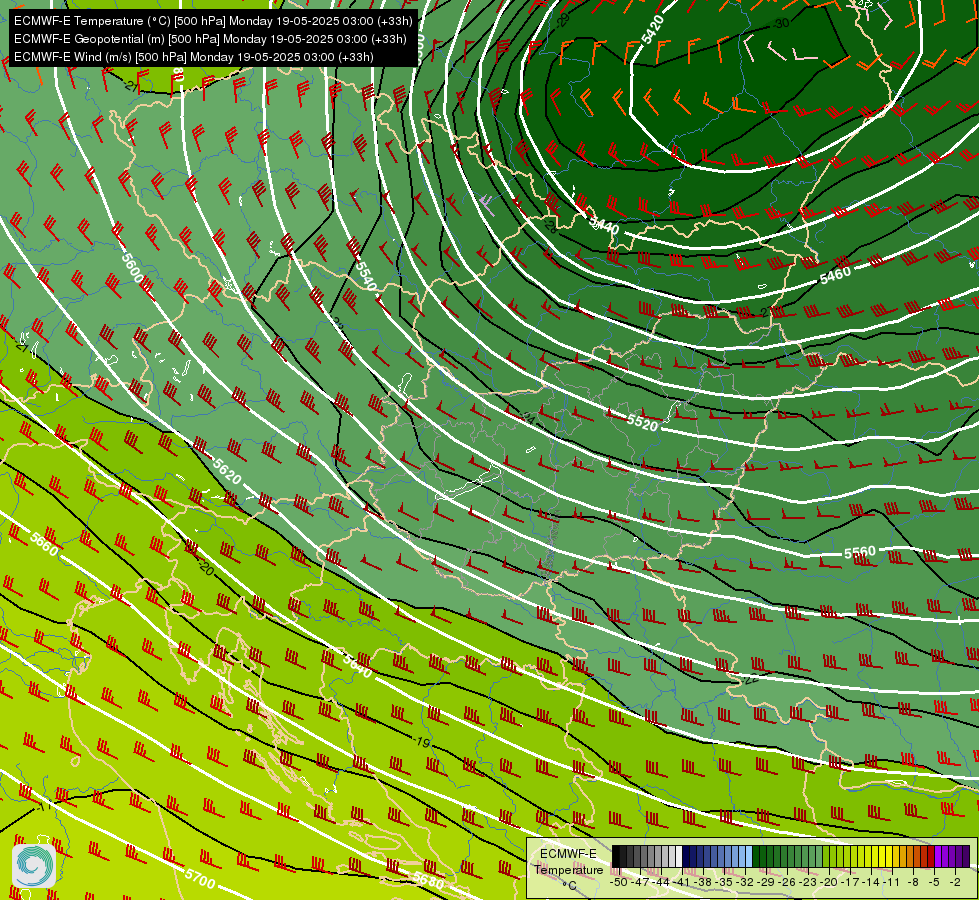
Task: Select the ECMWF-E Geopotential (m) title line
Action: pos(210,39)
